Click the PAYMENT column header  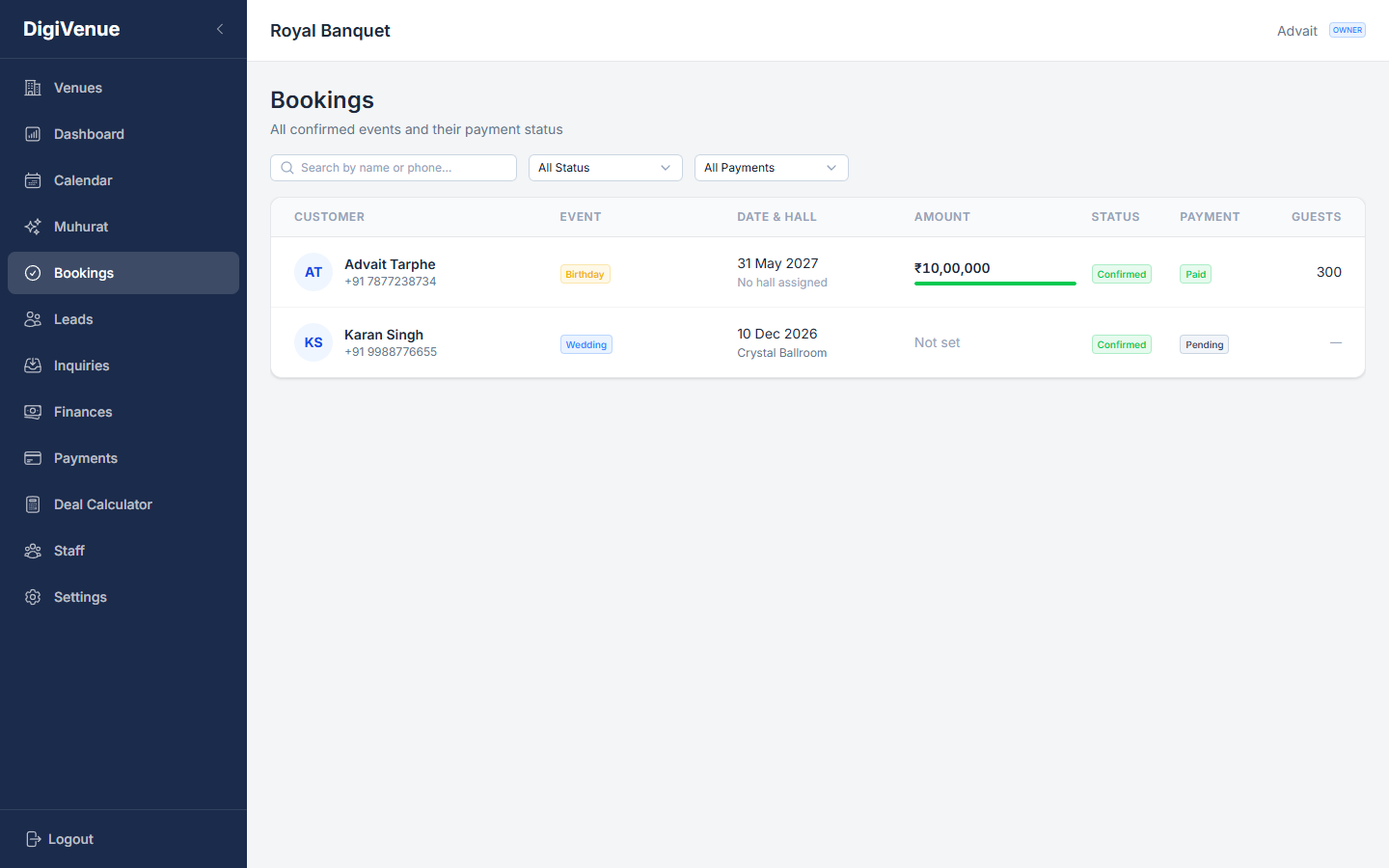point(1210,217)
